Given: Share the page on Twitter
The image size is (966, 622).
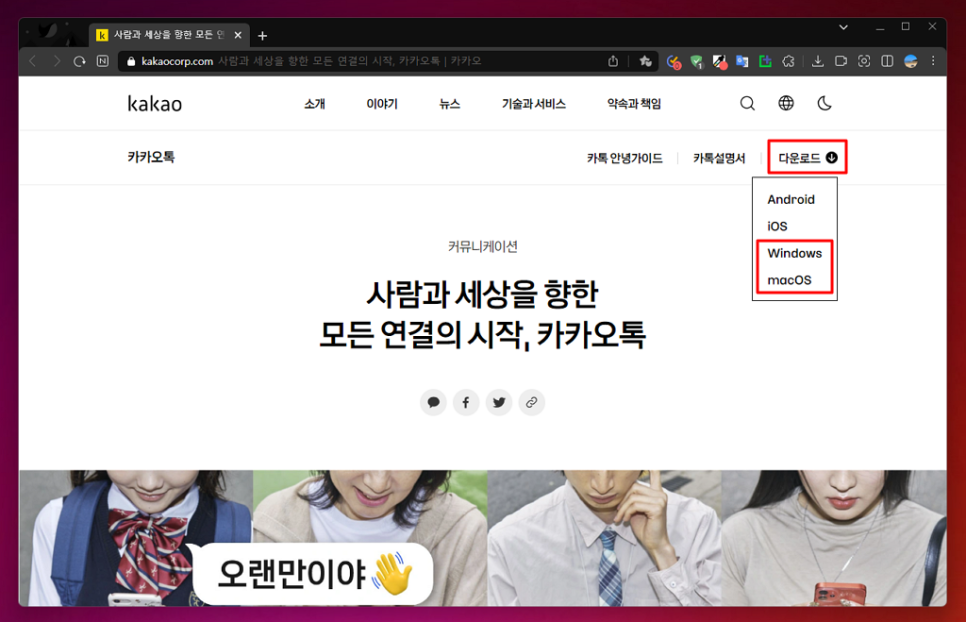Looking at the screenshot, I should coord(499,402).
